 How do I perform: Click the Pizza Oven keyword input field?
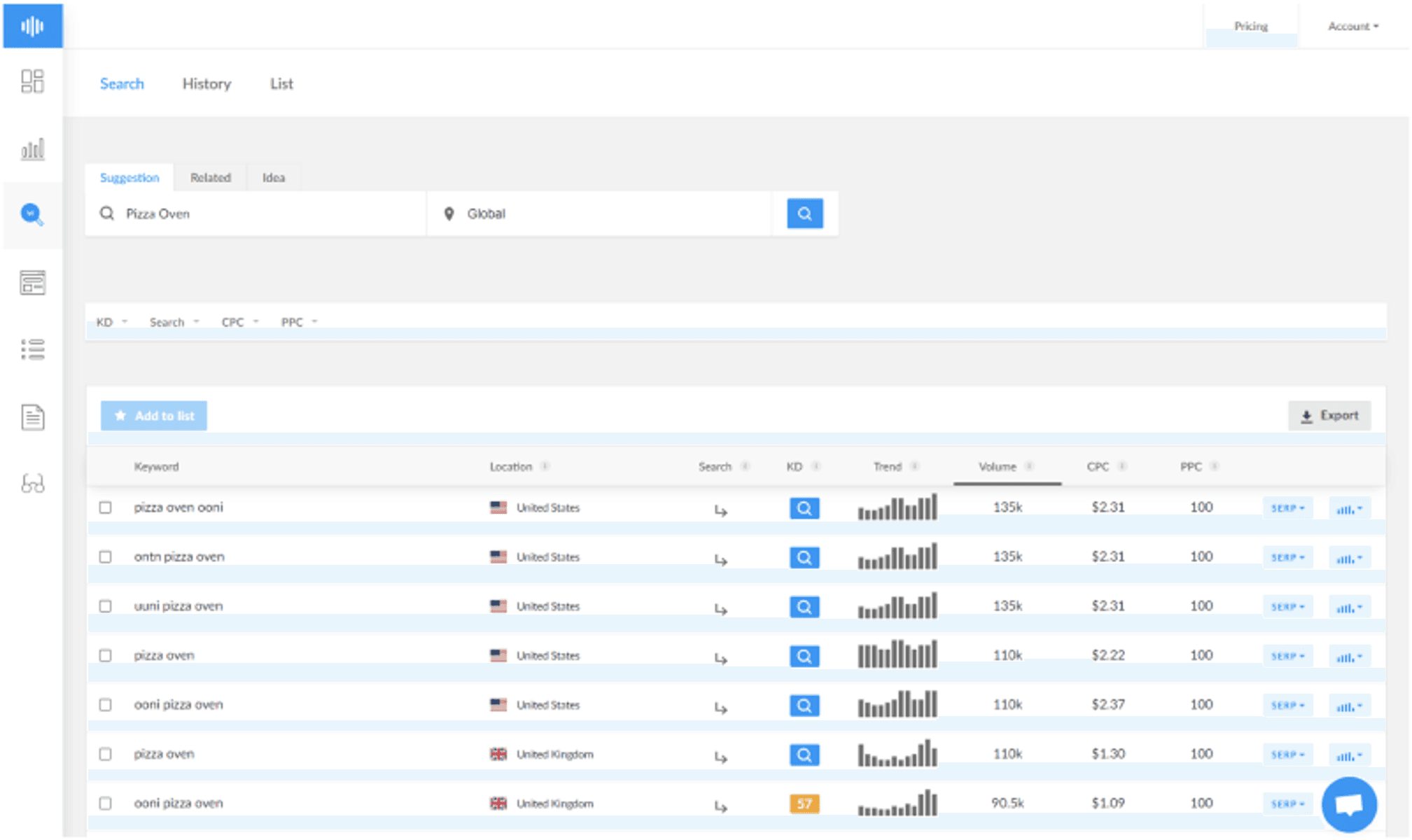point(256,213)
